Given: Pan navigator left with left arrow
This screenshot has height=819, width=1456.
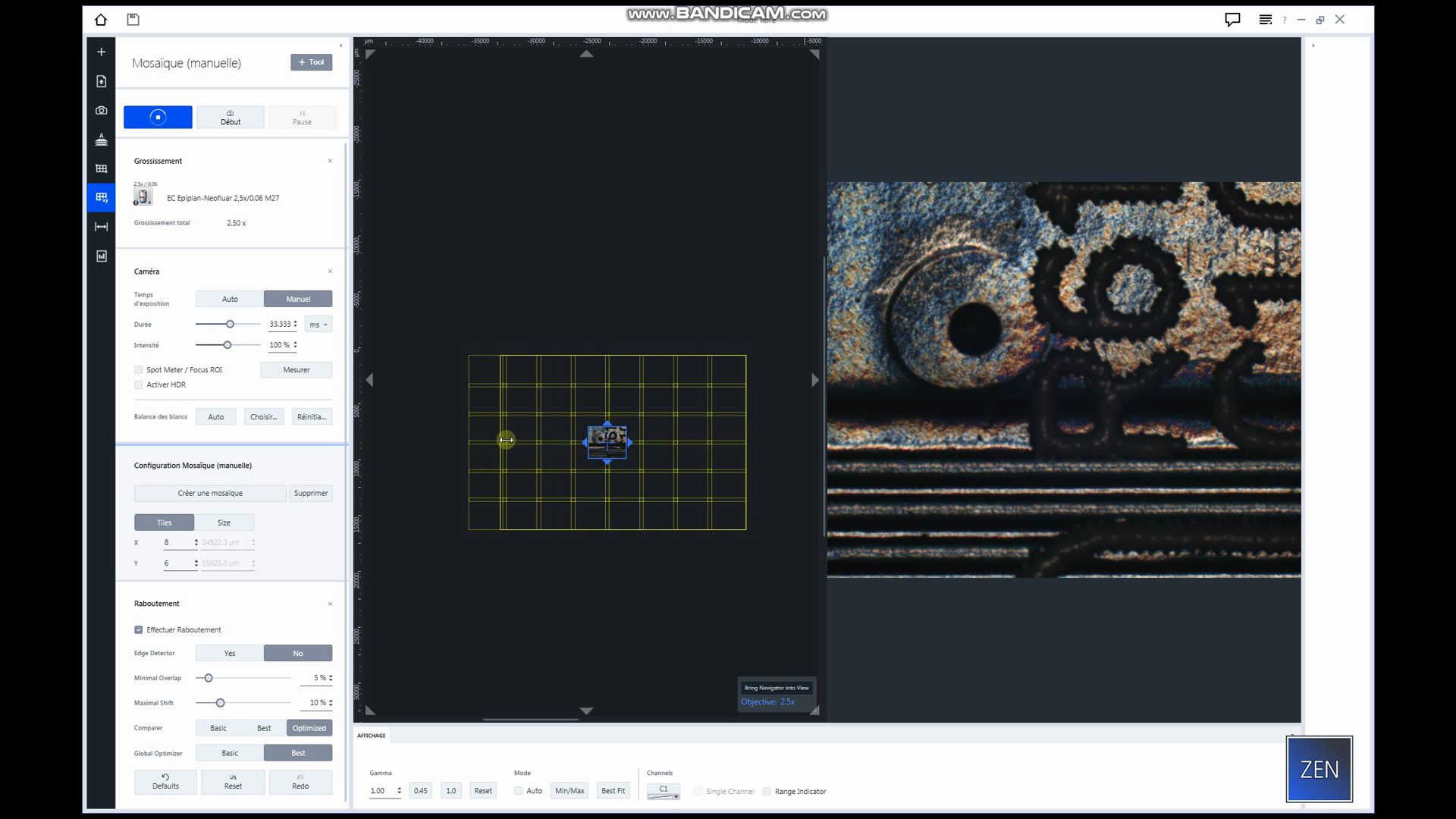Looking at the screenshot, I should (369, 380).
